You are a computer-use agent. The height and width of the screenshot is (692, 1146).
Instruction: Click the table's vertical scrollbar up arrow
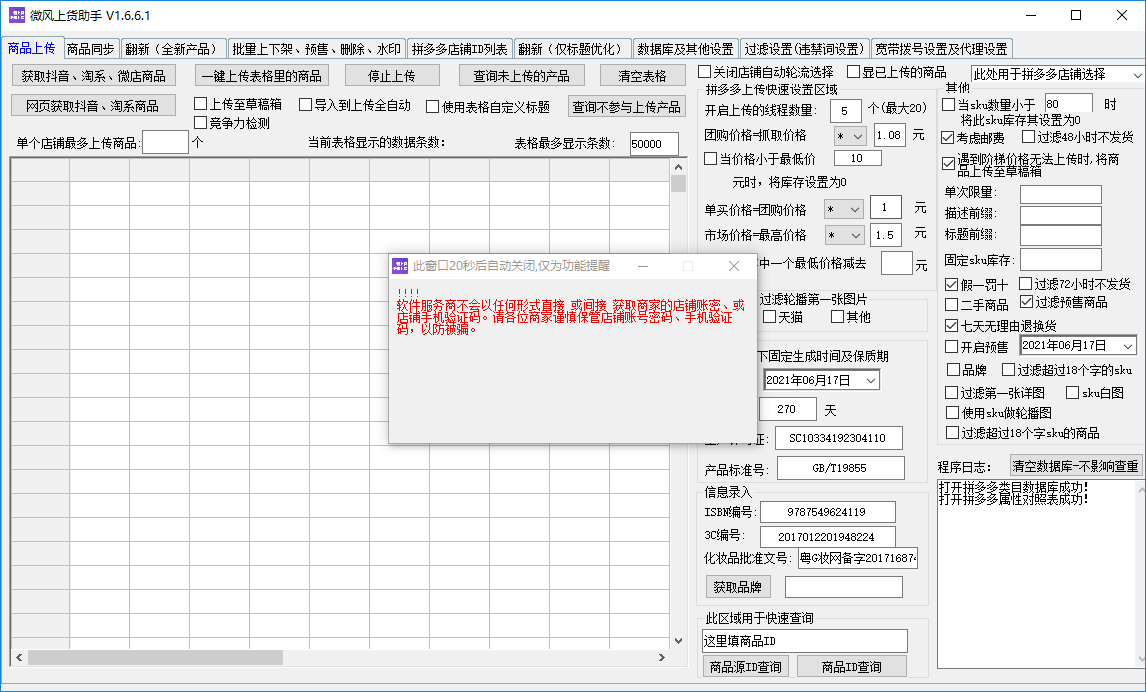coord(679,166)
